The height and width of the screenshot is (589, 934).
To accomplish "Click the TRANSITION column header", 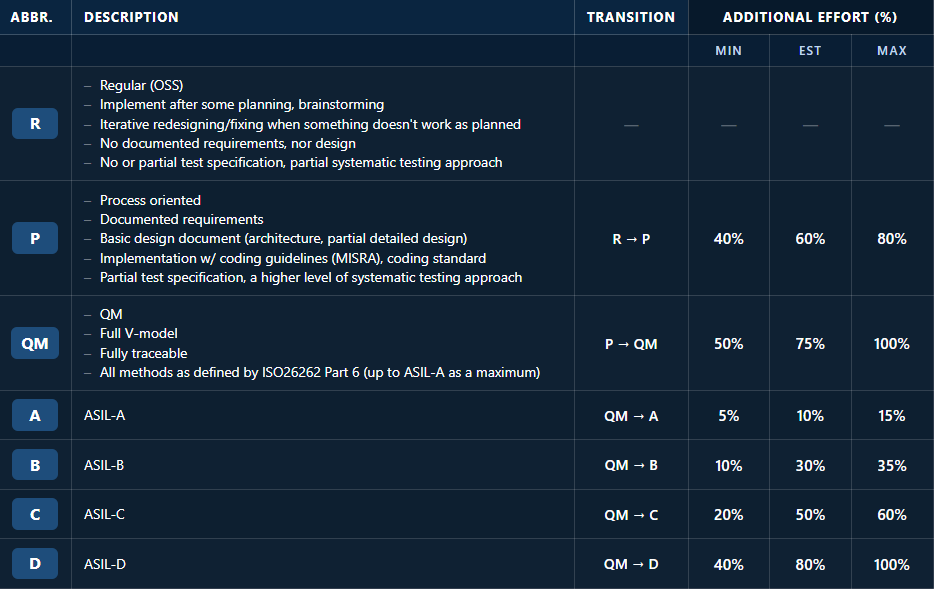I will click(x=631, y=17).
